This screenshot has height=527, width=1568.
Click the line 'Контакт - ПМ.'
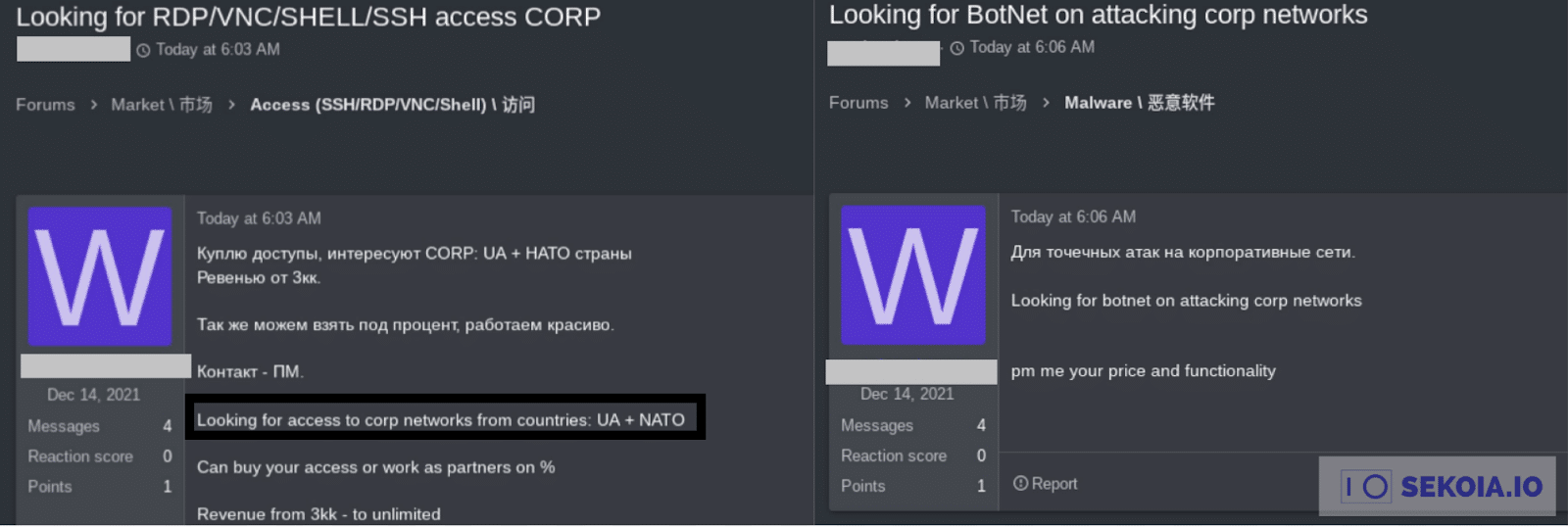tap(251, 372)
